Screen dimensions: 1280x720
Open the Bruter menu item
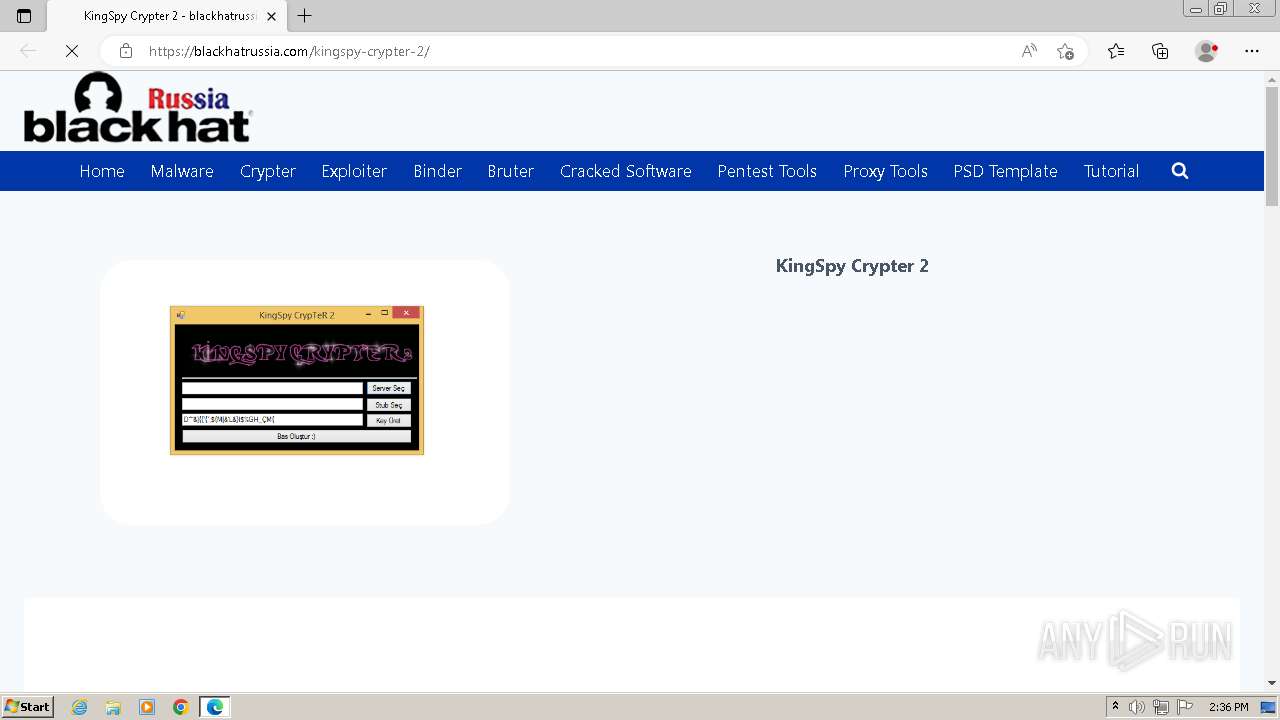[x=511, y=171]
